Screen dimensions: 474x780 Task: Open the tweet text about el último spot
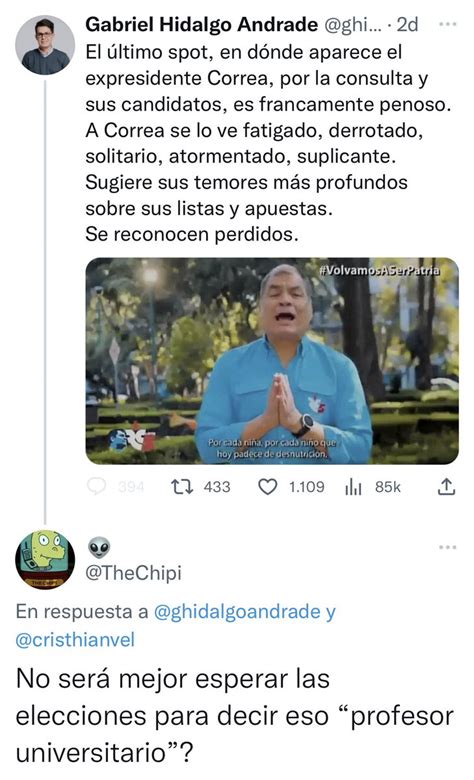[x=269, y=143]
